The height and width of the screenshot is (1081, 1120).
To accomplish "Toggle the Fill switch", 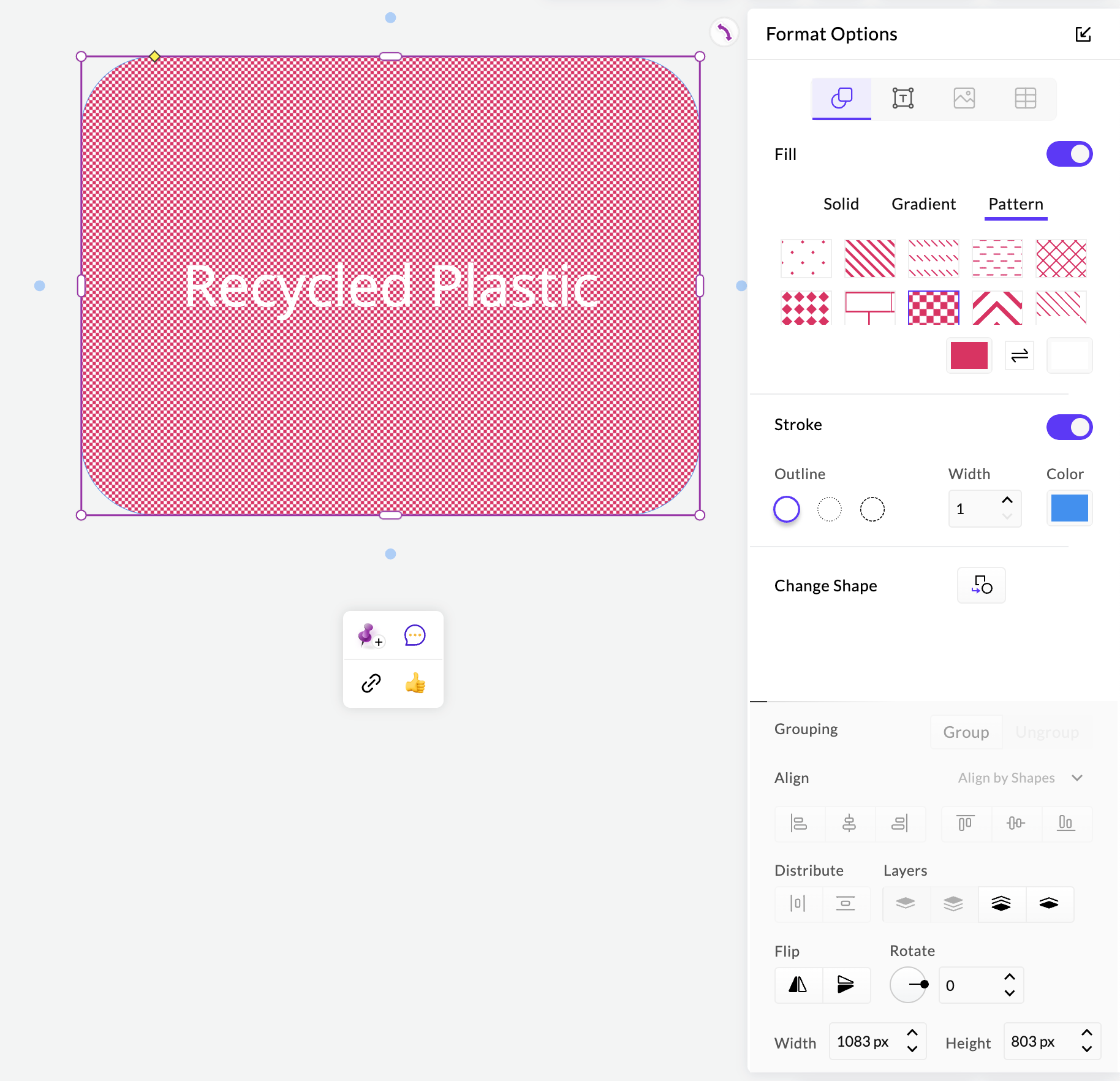I will coord(1069,154).
